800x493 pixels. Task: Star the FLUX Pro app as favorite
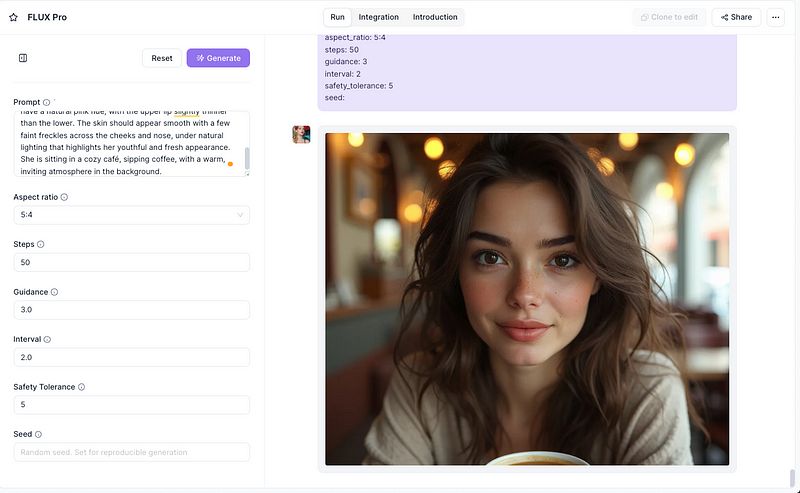[13, 17]
